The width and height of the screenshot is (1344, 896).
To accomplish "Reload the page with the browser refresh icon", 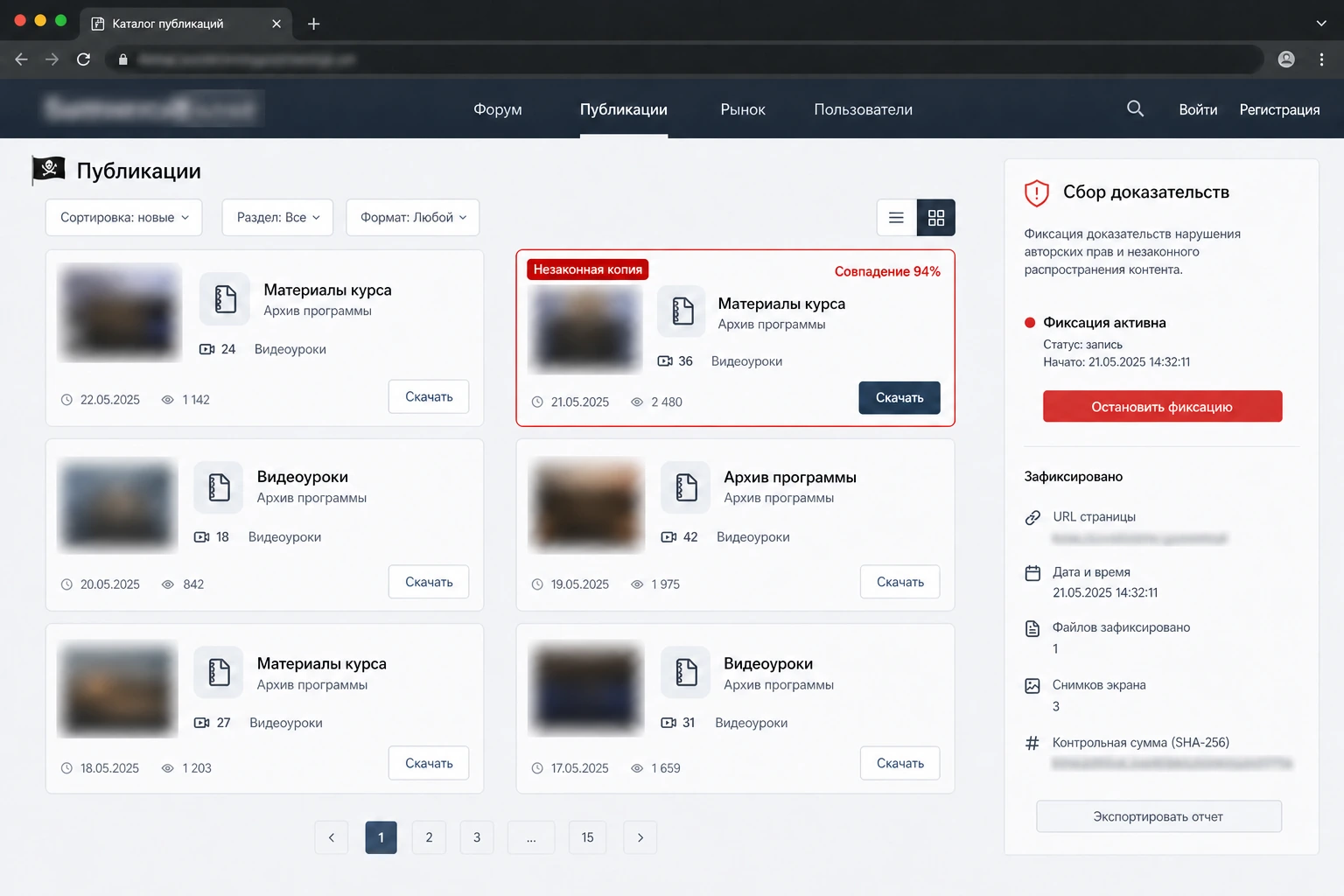I will coord(83,59).
